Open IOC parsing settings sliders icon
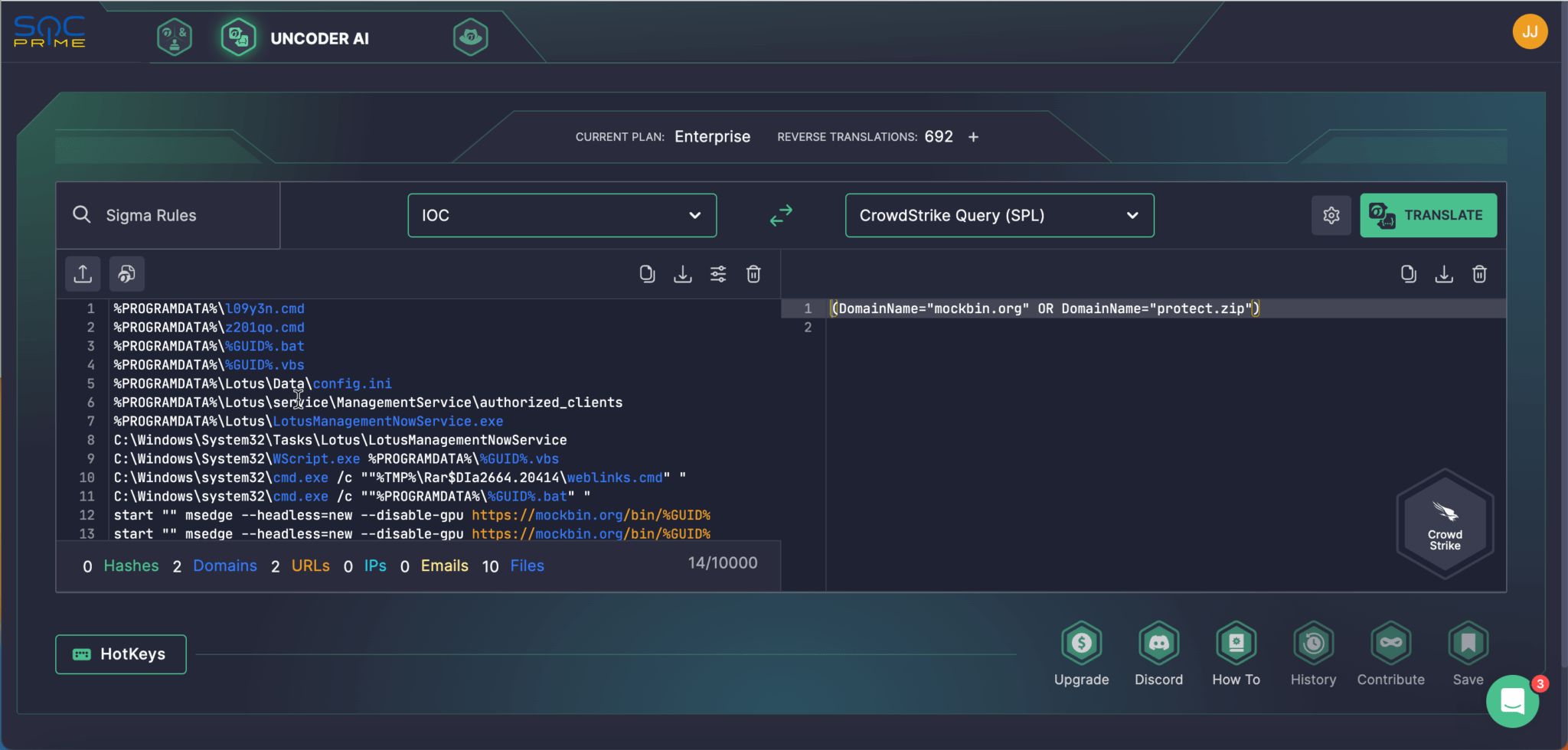The image size is (1568, 750). point(718,274)
